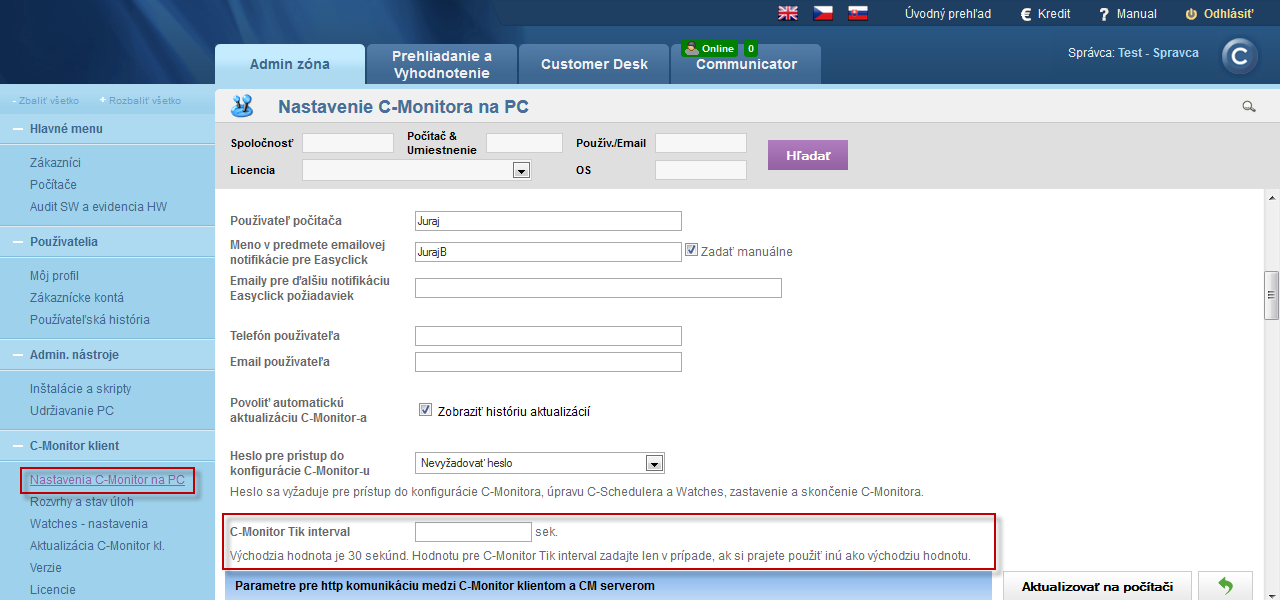Click the users icon beside the page title
Viewport: 1280px width, 600px height.
242,106
